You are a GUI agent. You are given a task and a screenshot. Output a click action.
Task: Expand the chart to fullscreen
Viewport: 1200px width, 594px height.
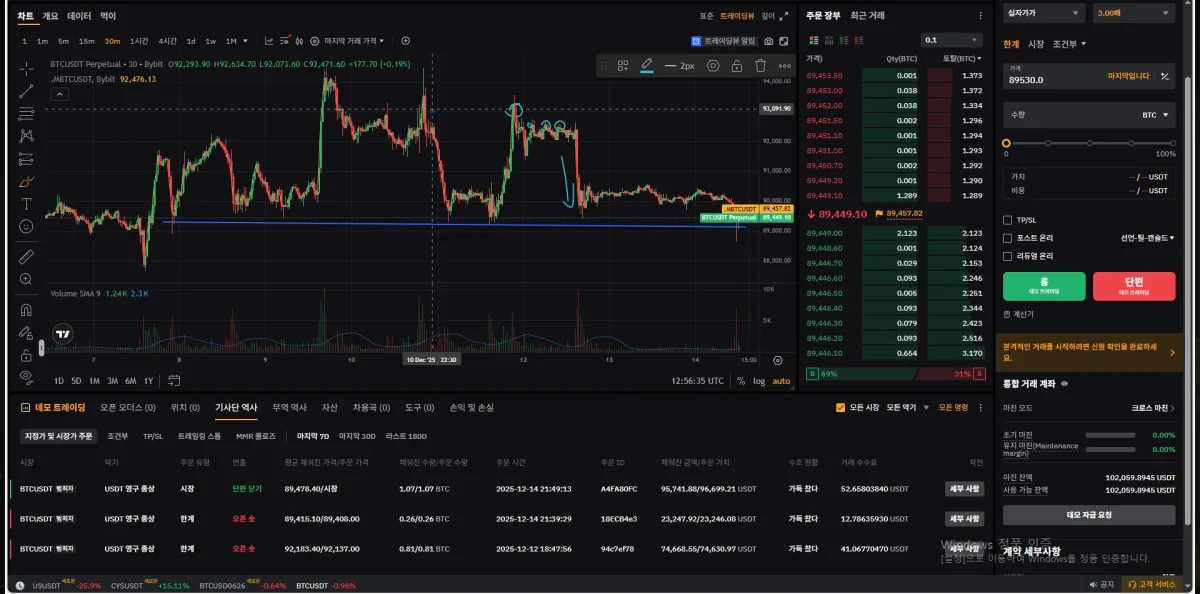pos(784,41)
